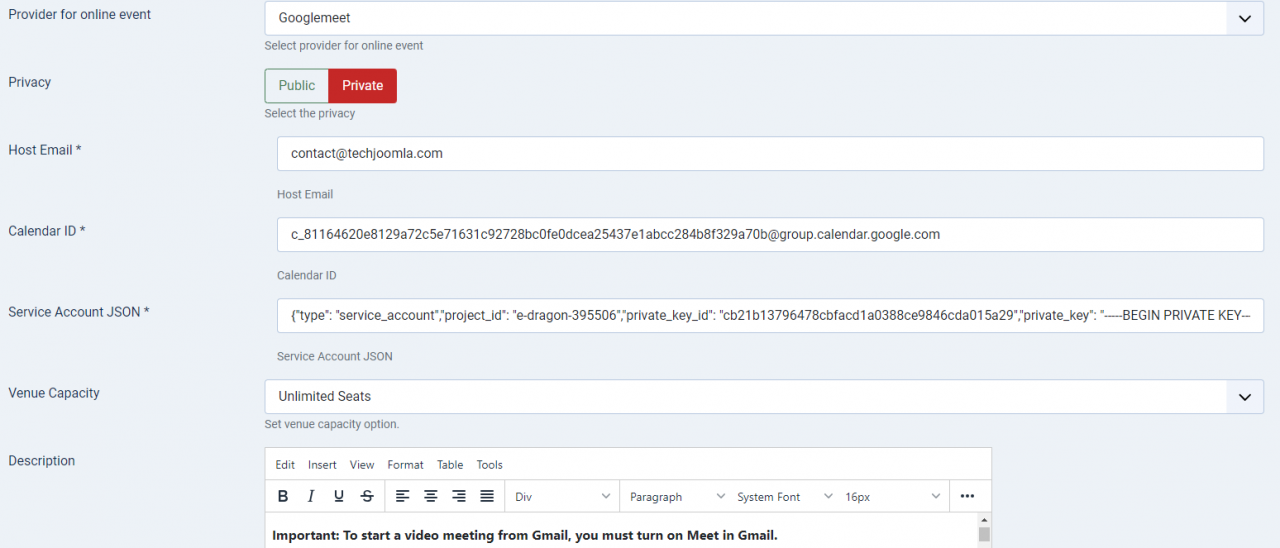Set privacy to Private
The image size is (1280, 548).
click(362, 86)
